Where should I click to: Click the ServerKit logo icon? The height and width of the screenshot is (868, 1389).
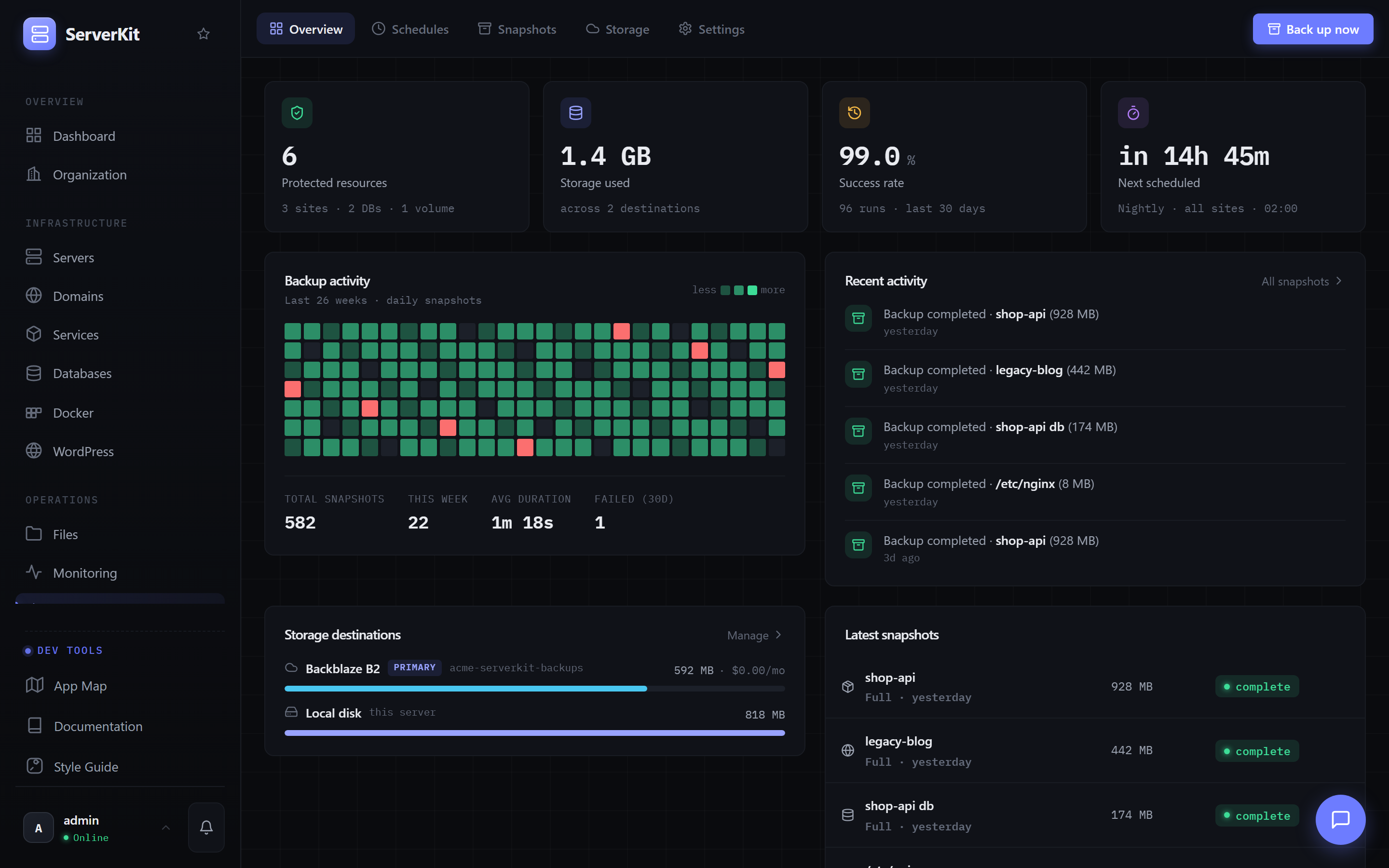(39, 34)
